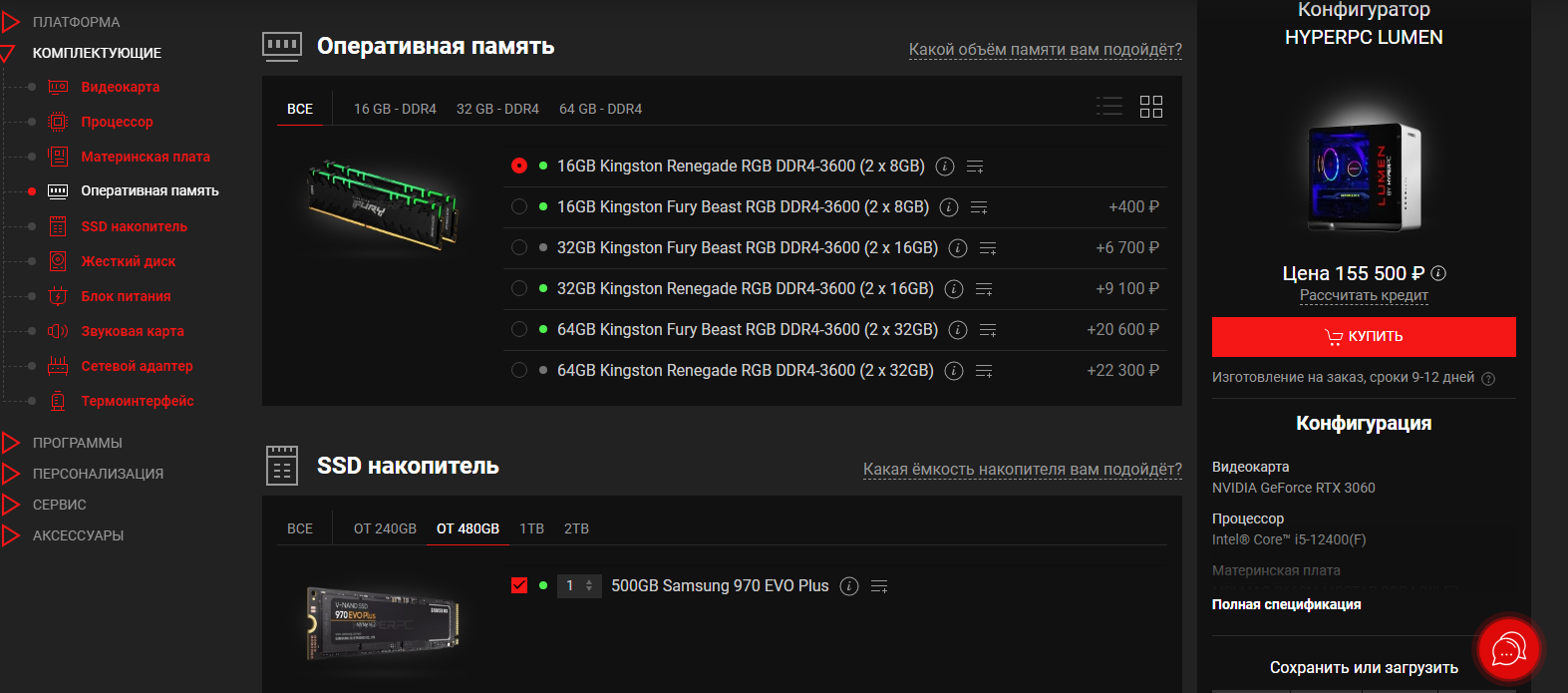The width and height of the screenshot is (1568, 693).
Task: Filter SSD by 2TB tab
Action: [x=576, y=528]
